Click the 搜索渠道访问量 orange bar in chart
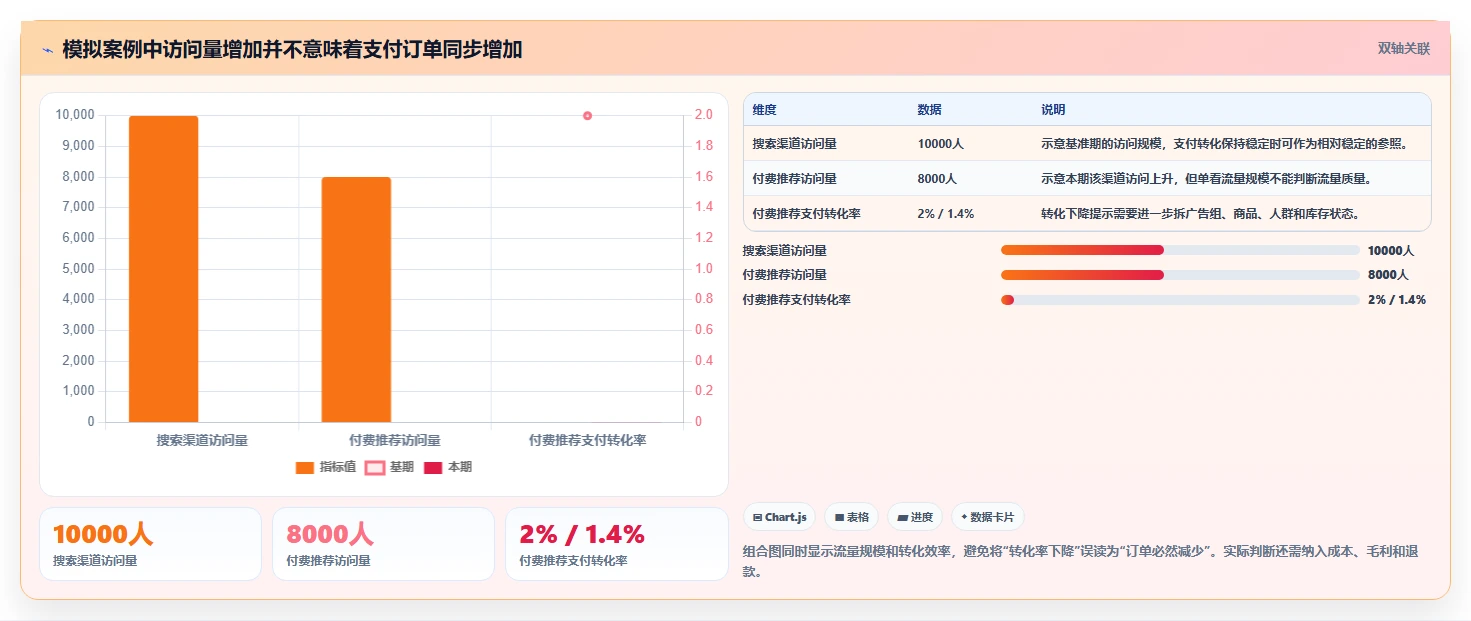This screenshot has height=621, width=1471. [164, 269]
